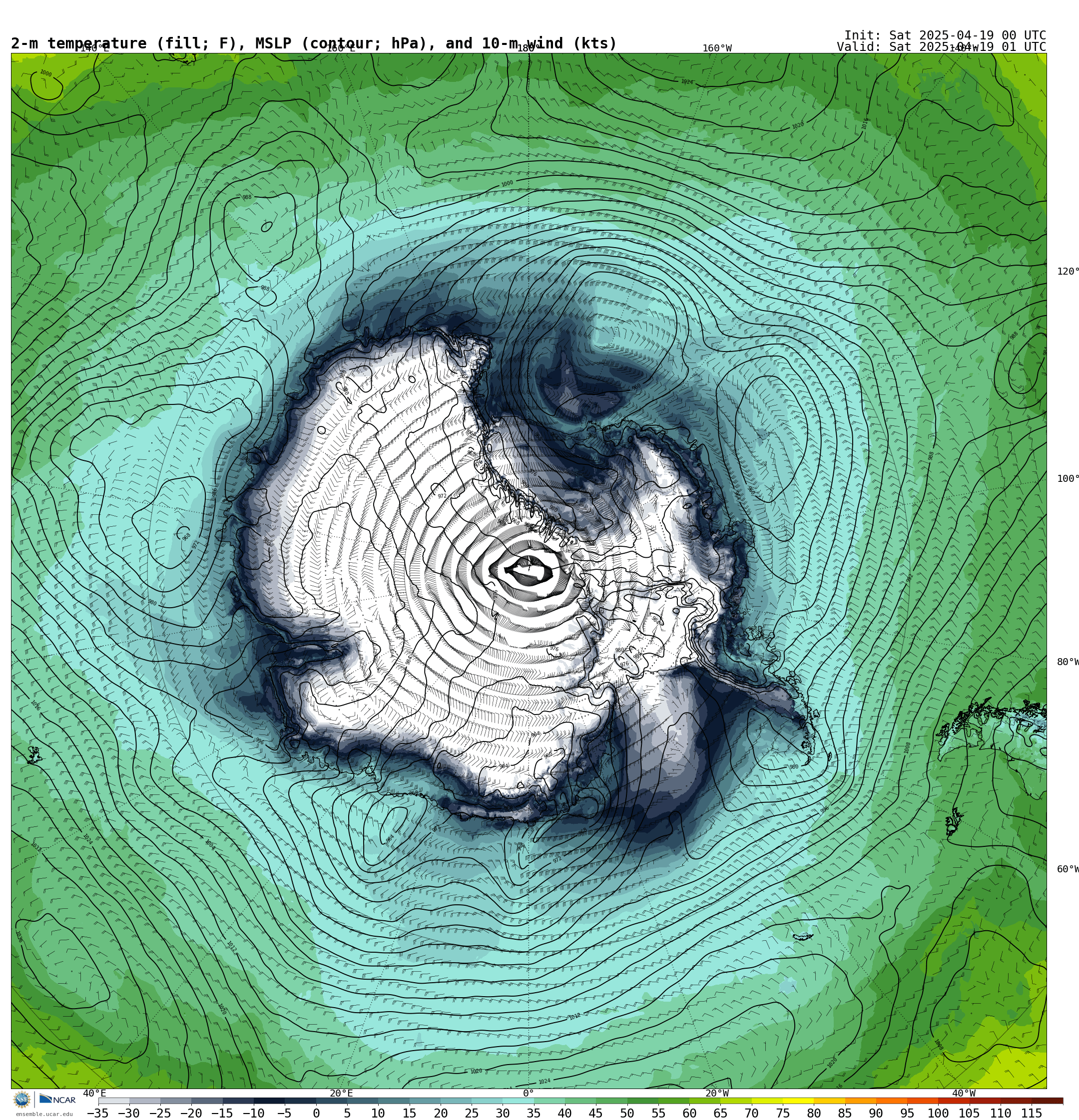Click the 0 tick label on colorbar
1079x1120 pixels.
click(316, 1113)
